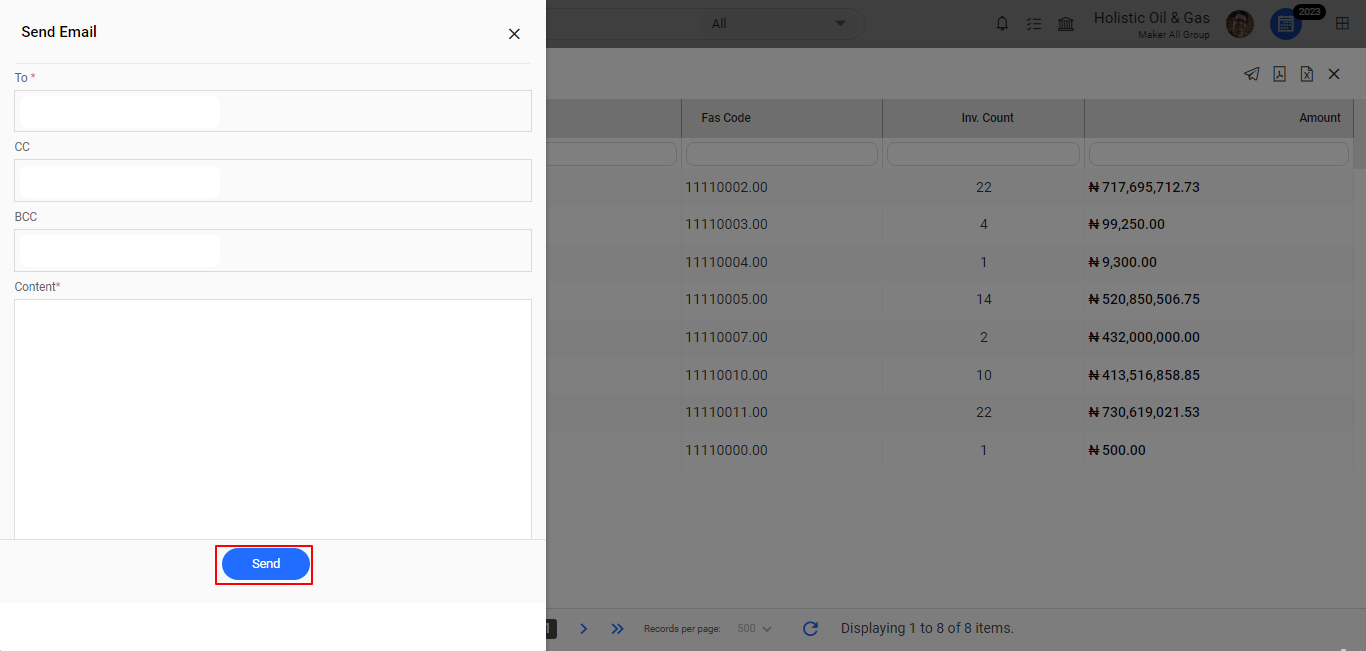Go to next page arrow
The width and height of the screenshot is (1366, 651).
click(584, 629)
